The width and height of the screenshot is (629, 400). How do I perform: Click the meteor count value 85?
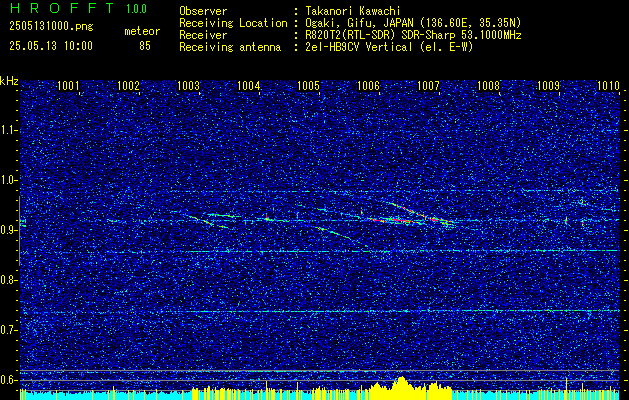tap(145, 46)
